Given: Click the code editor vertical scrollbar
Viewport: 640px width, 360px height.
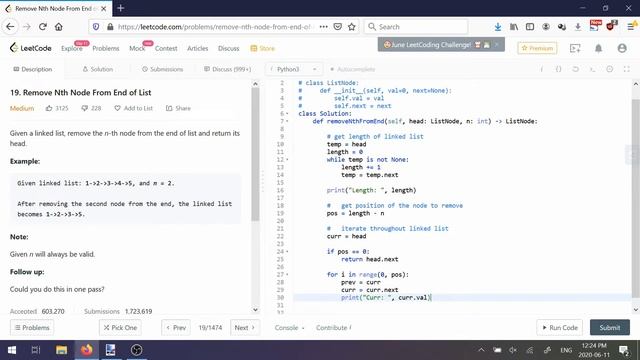Looking at the screenshot, I should click(636, 198).
